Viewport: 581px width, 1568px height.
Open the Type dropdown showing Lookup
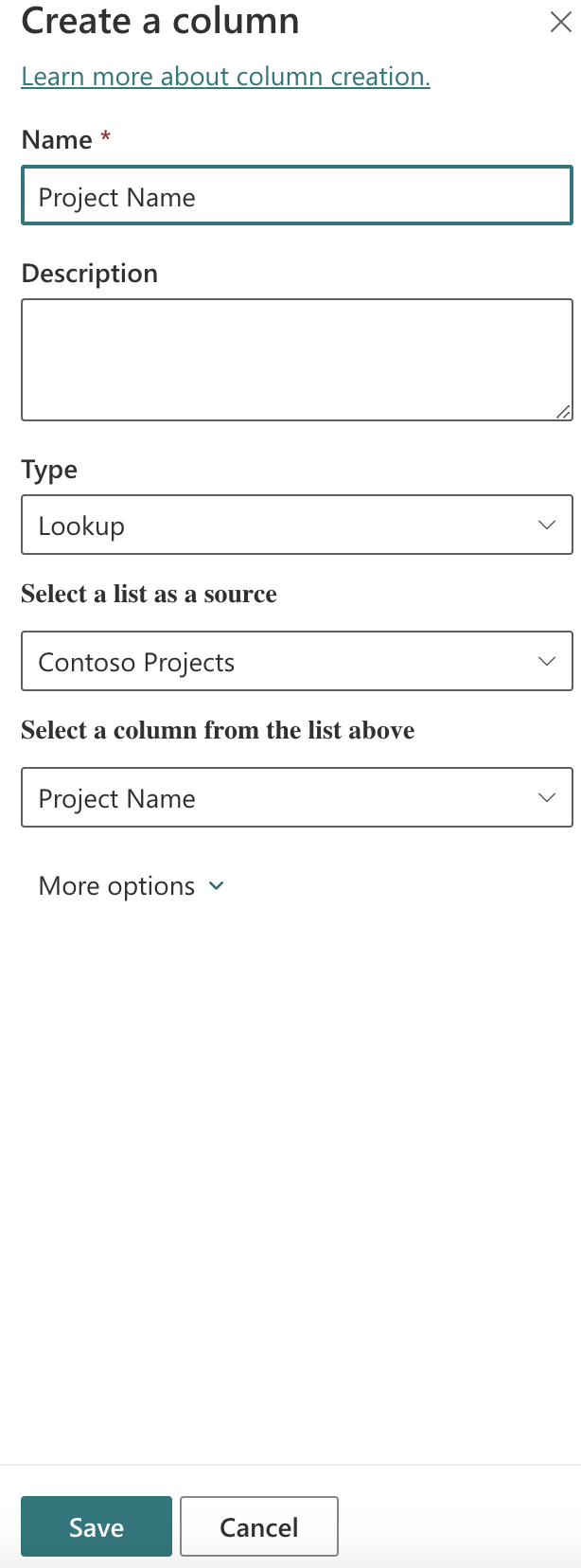click(297, 525)
